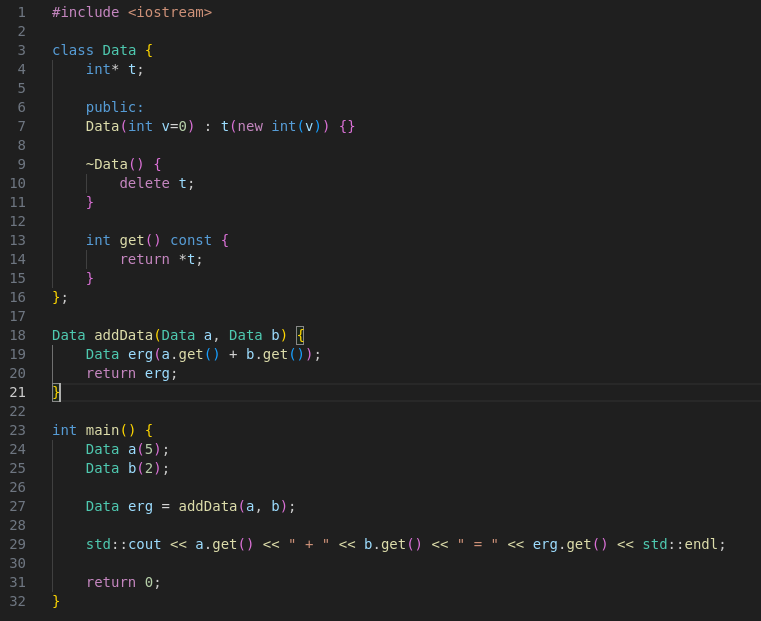Click the '#include' directive on line 1
Screen dimensions: 761x621
click(x=85, y=12)
